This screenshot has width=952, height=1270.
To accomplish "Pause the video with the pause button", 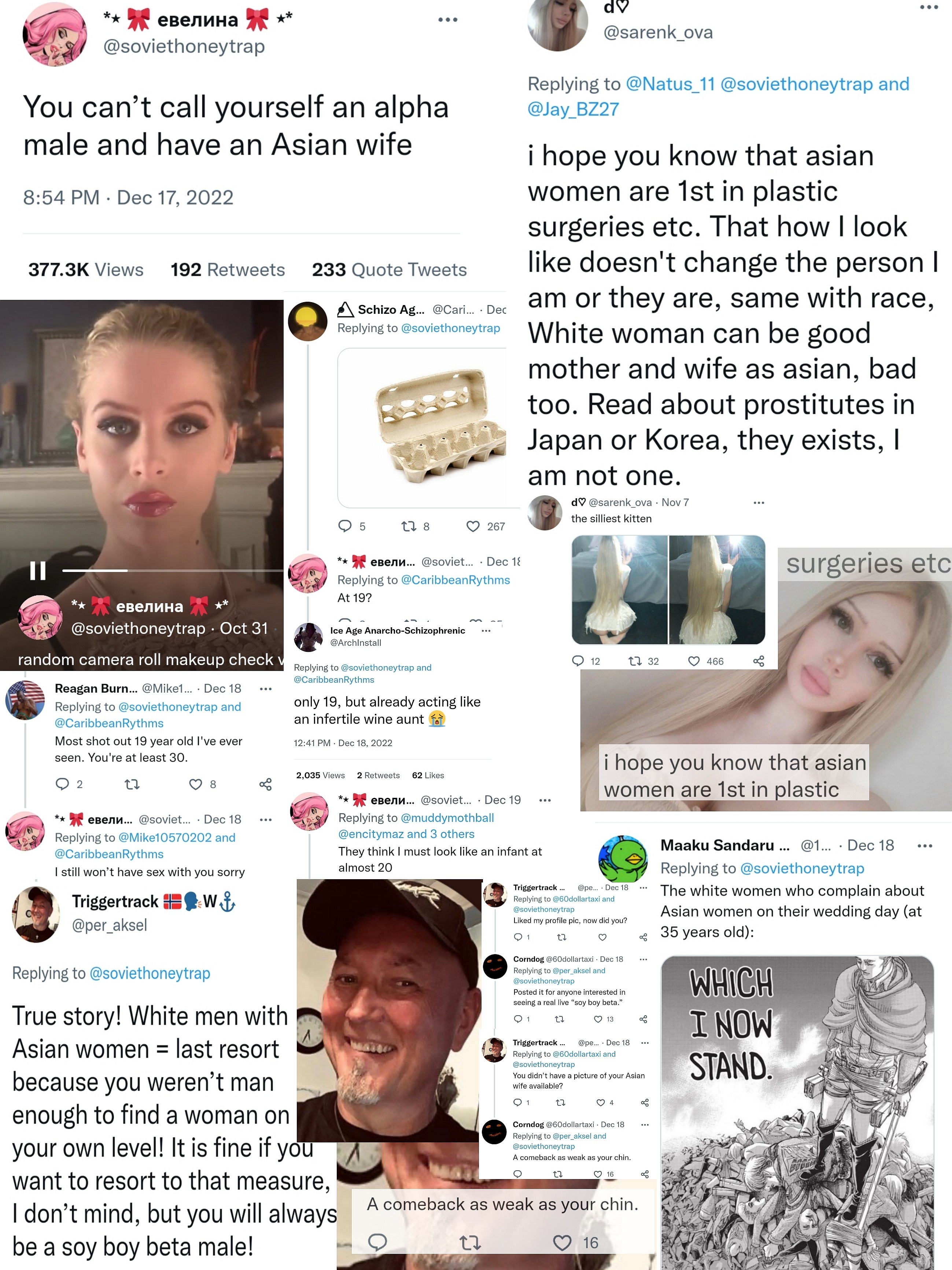I will [x=38, y=570].
